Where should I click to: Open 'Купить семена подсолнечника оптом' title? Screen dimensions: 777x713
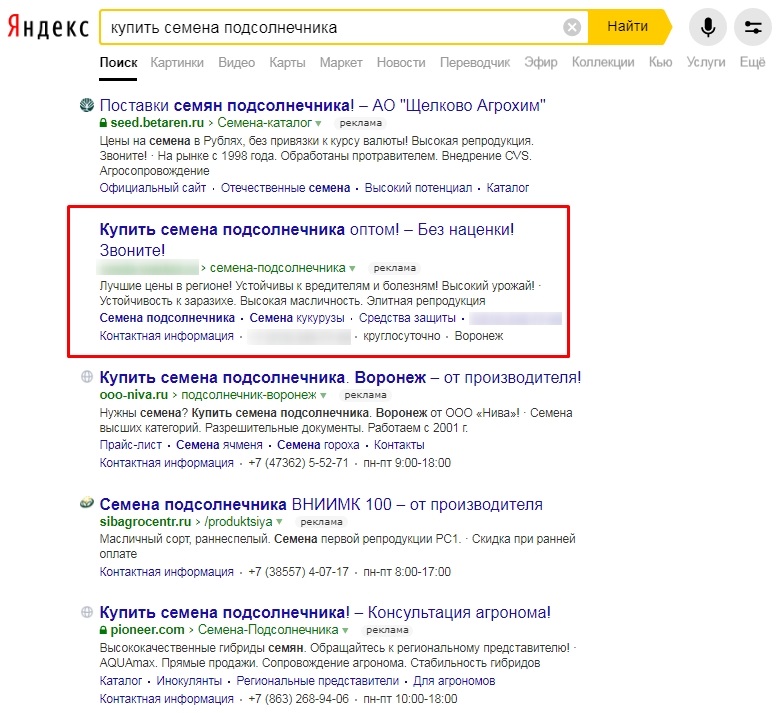pyautogui.click(x=307, y=239)
